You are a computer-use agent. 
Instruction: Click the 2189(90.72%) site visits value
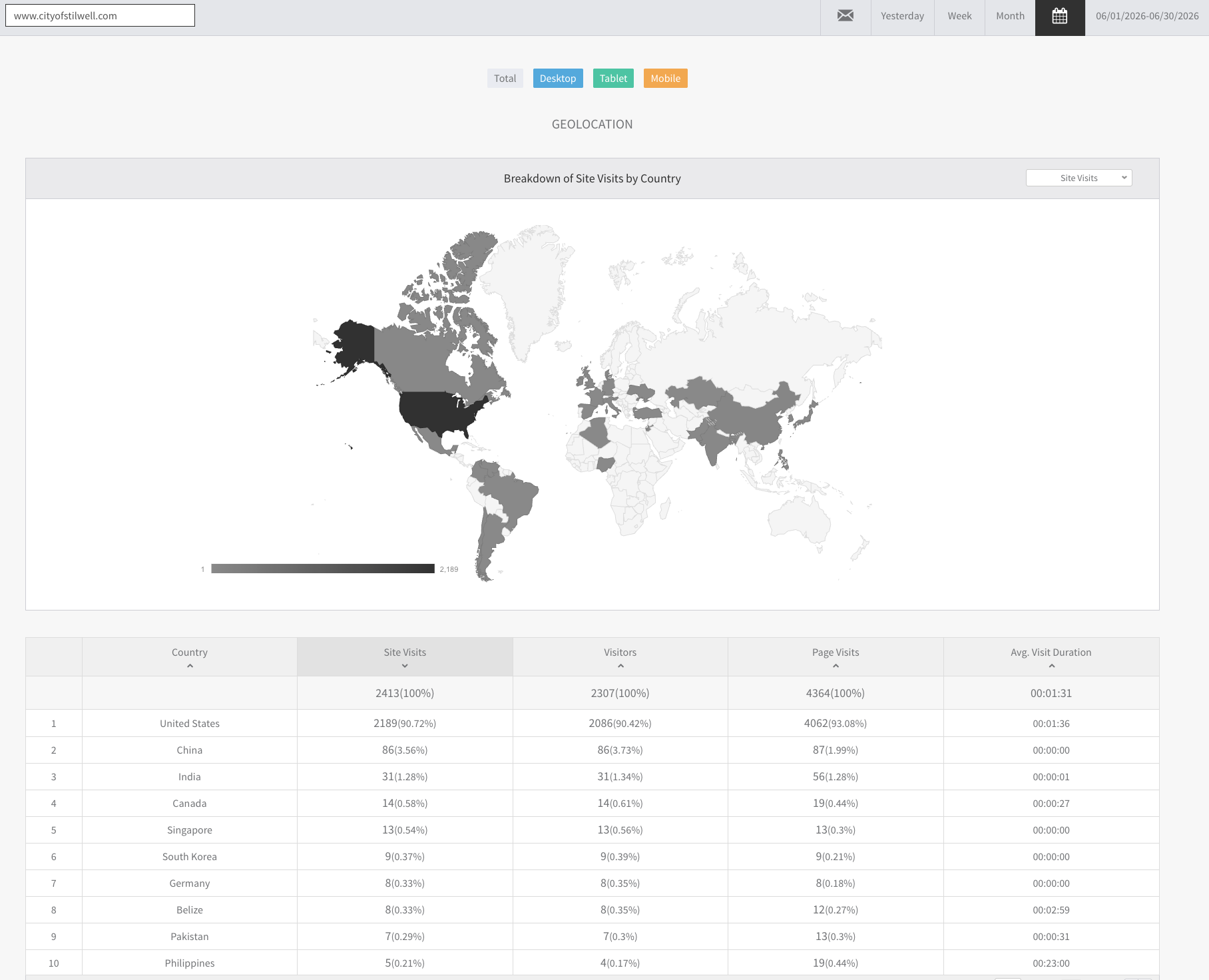[405, 724]
